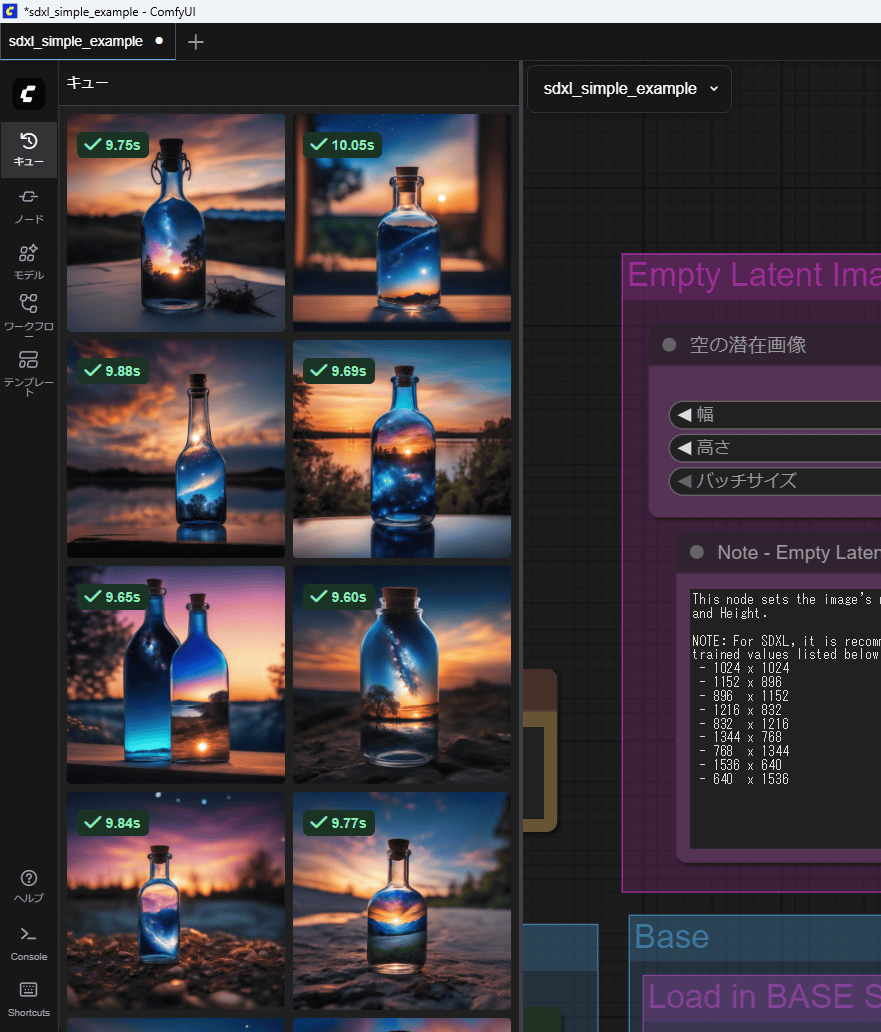
Task: Open the Workflows (ワークフロー) panel
Action: [28, 312]
